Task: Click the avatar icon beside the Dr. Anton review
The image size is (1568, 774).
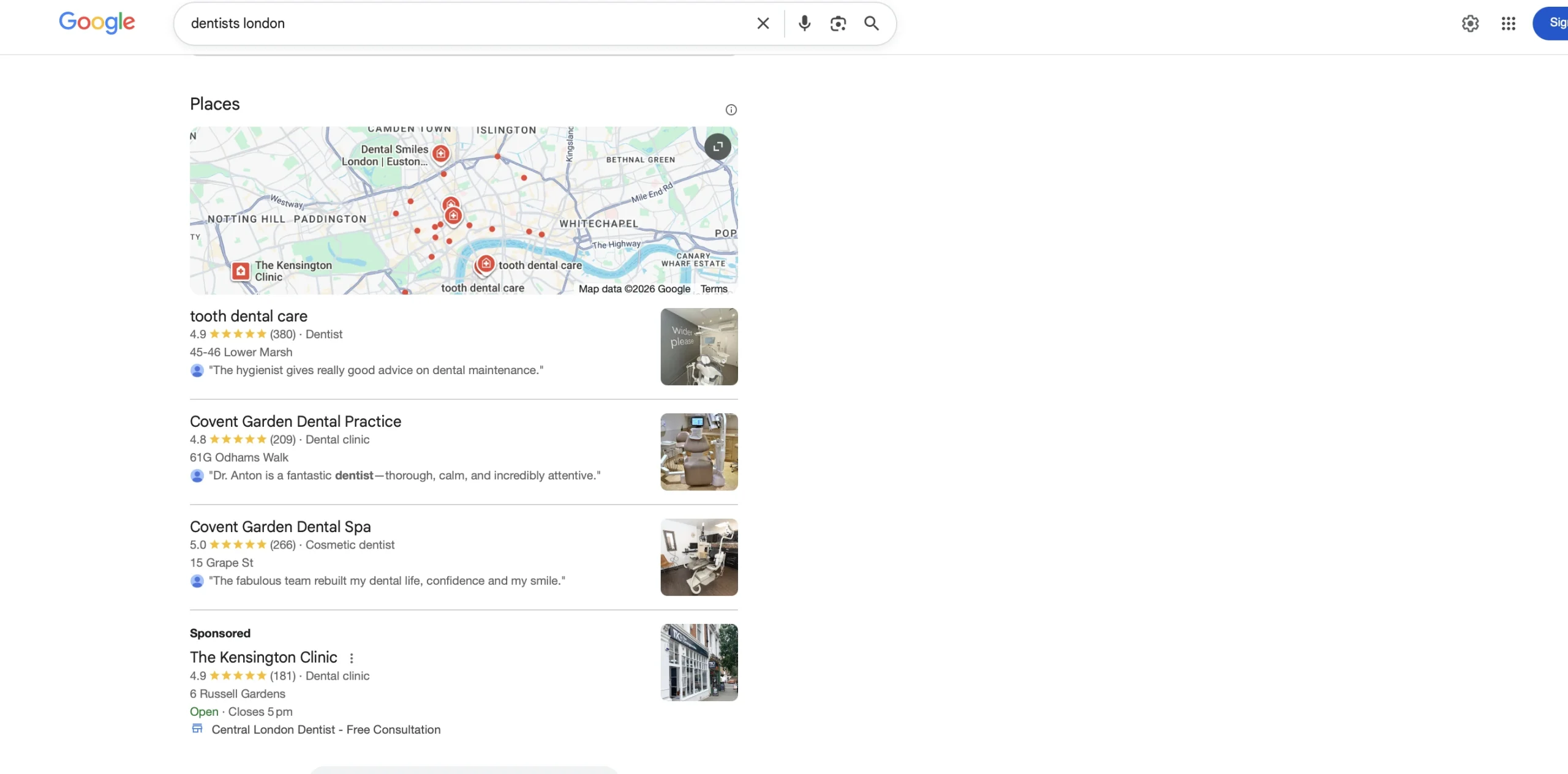Action: tap(197, 475)
